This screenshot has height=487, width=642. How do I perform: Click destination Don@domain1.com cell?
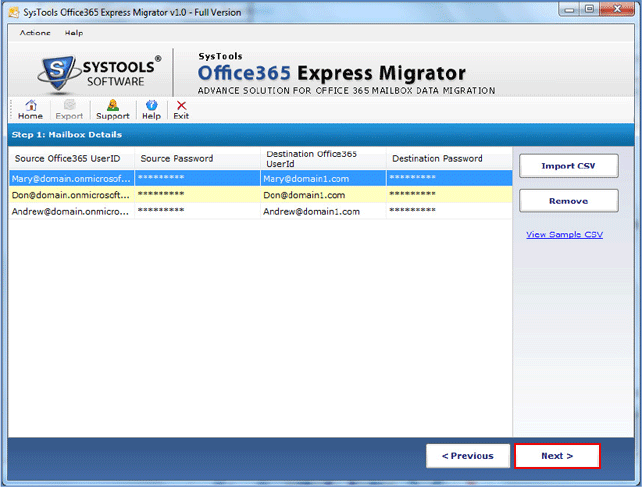pyautogui.click(x=323, y=195)
